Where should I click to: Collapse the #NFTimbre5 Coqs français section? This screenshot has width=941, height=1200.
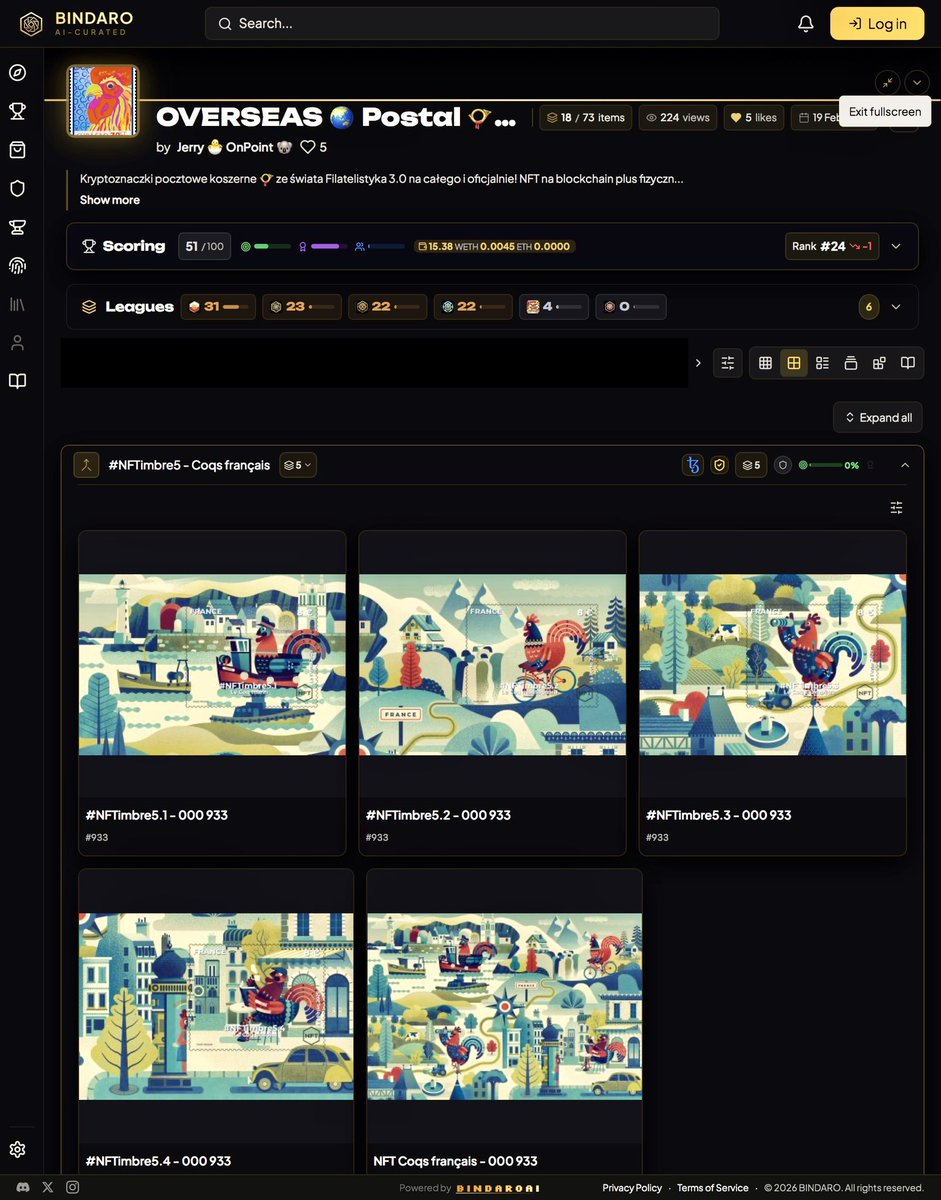coord(905,465)
